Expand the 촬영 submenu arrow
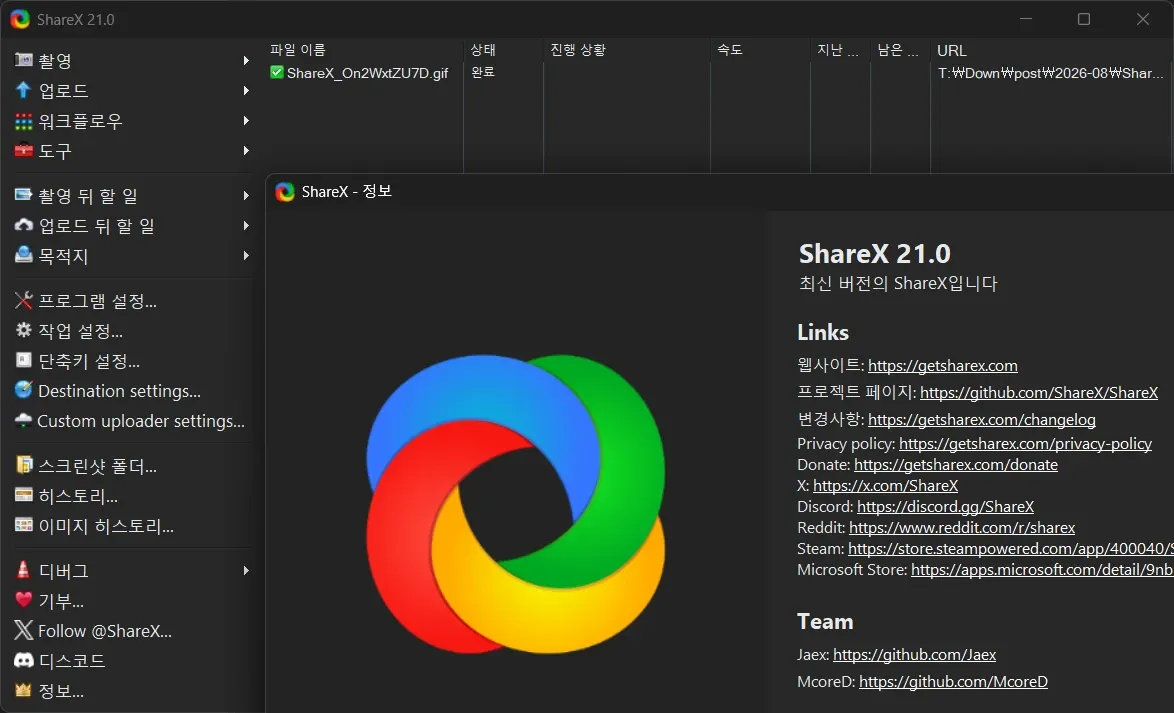The width and height of the screenshot is (1174, 713). coord(246,60)
